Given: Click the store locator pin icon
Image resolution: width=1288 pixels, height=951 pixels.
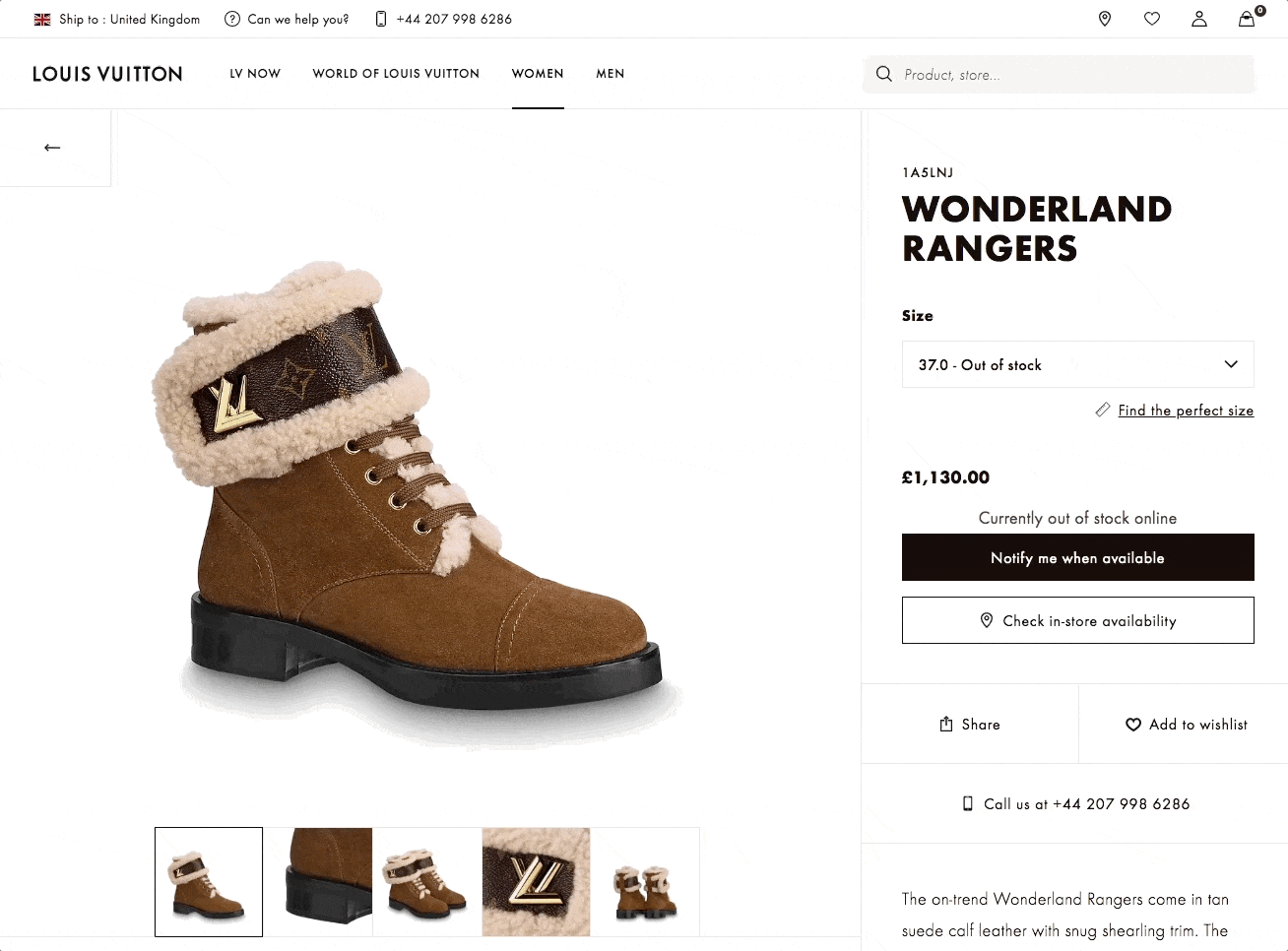Looking at the screenshot, I should (1105, 19).
